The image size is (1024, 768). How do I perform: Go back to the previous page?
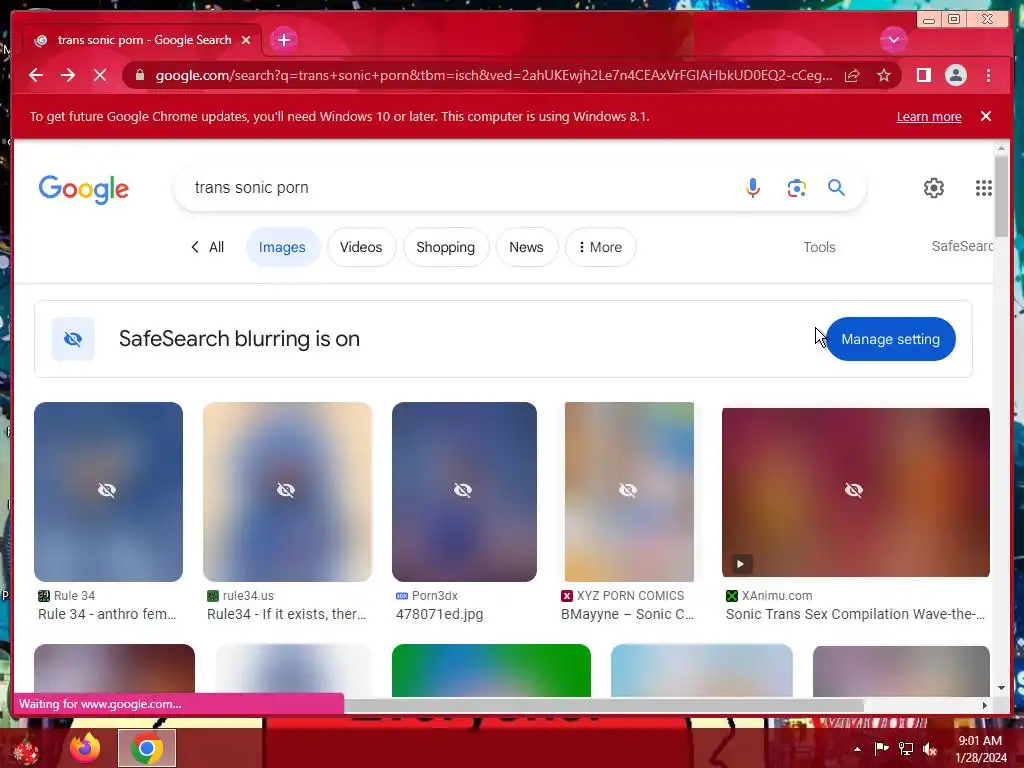coord(36,75)
